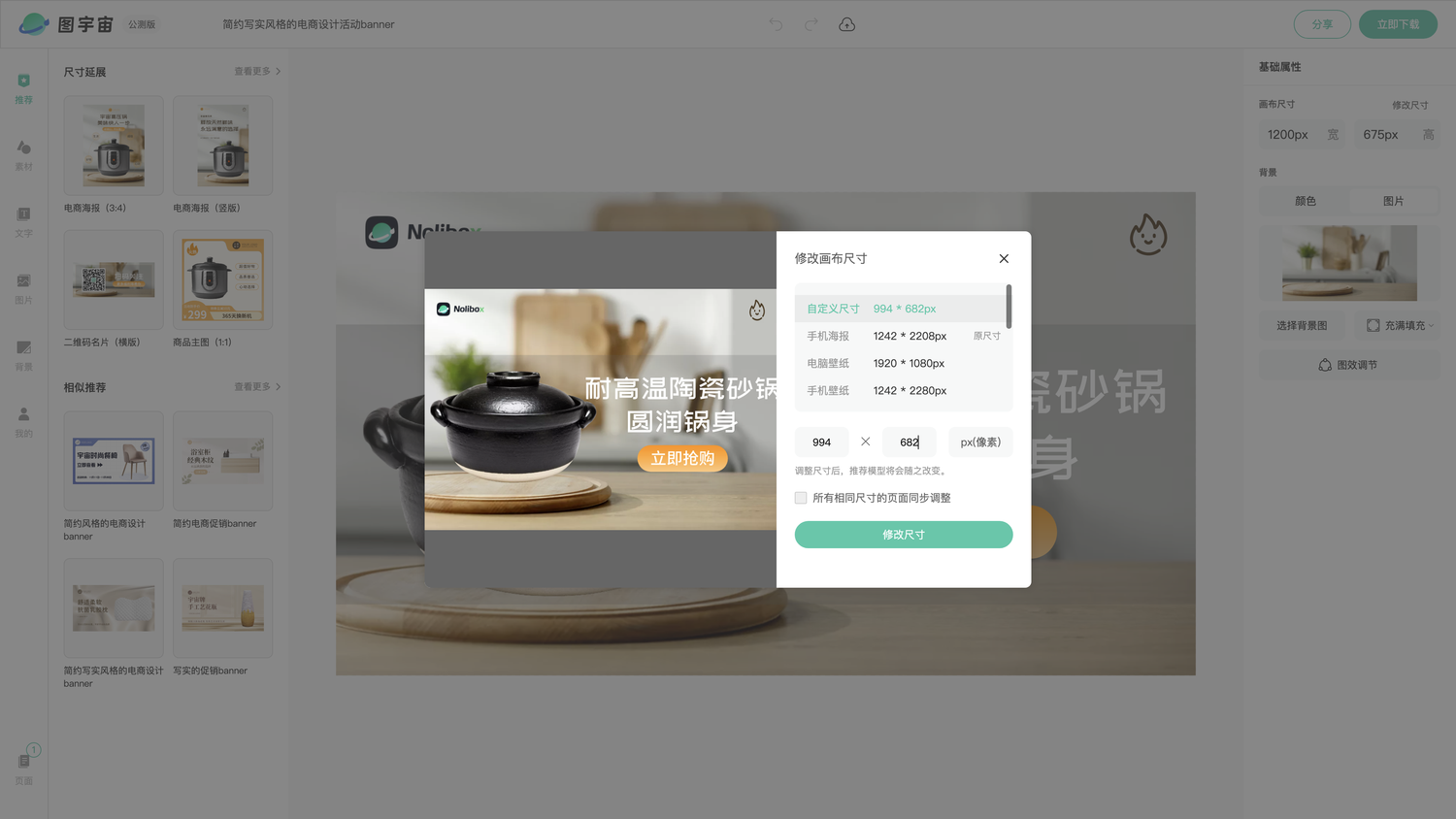Click the dialog height field showing 682
Image resolution: width=1456 pixels, height=819 pixels.
pyautogui.click(x=910, y=442)
